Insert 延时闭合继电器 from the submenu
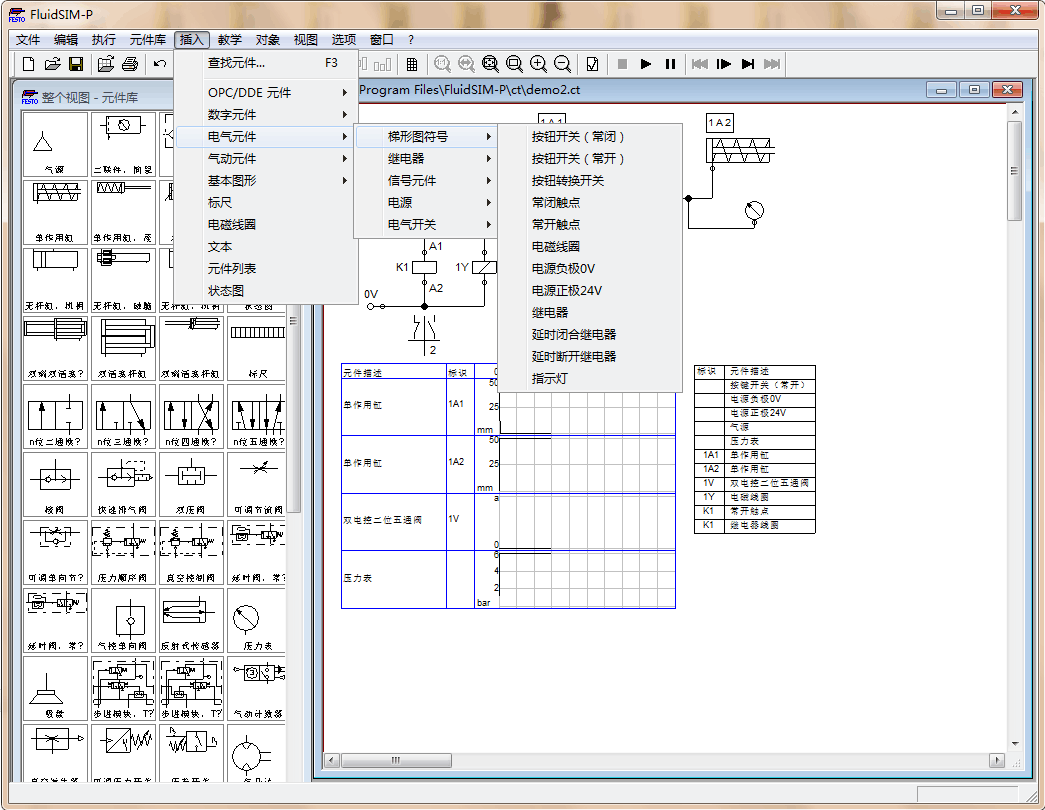This screenshot has height=810, width=1045. coord(590,335)
